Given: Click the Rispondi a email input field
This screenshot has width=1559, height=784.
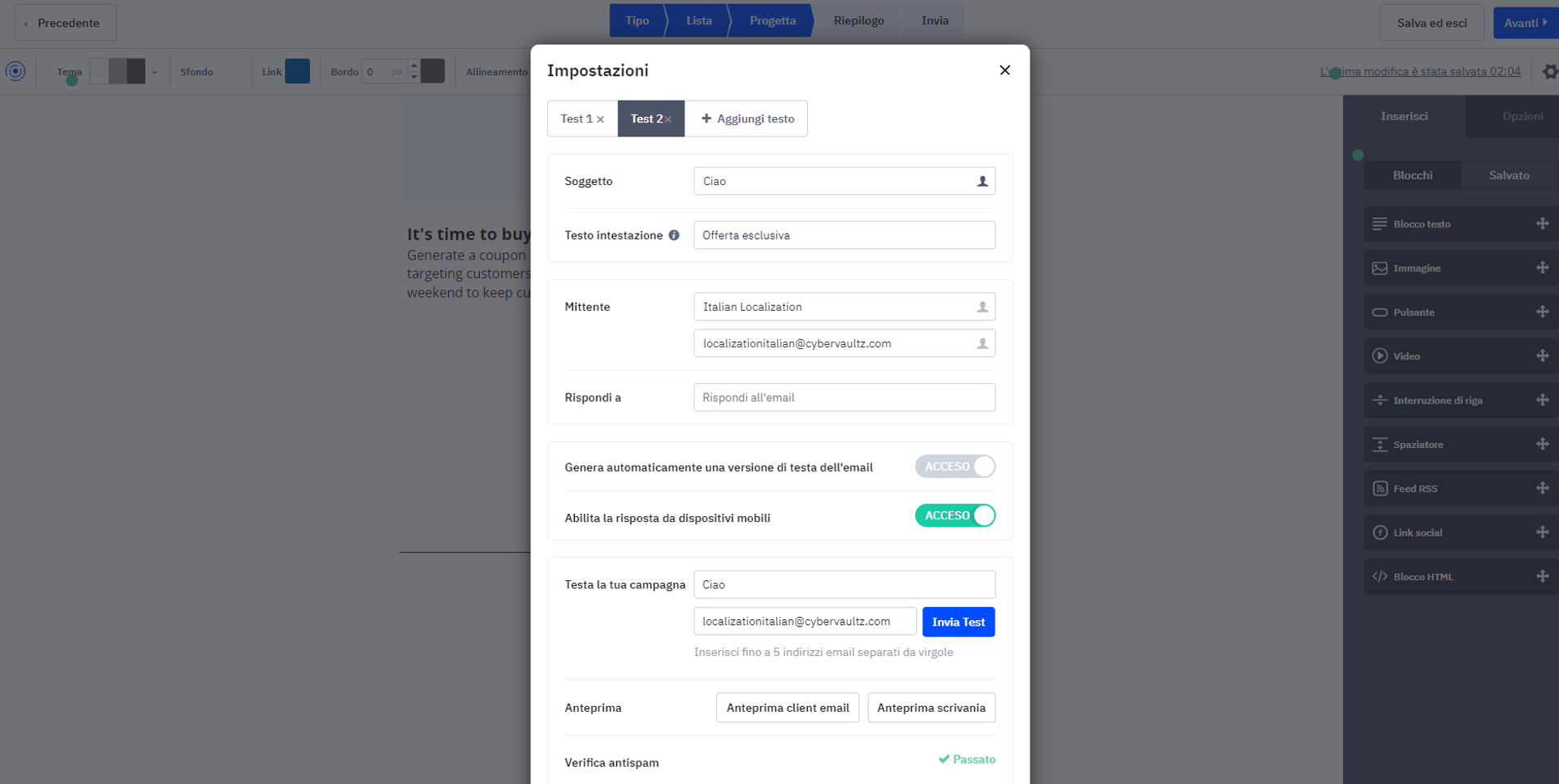Looking at the screenshot, I should click(x=844, y=398).
